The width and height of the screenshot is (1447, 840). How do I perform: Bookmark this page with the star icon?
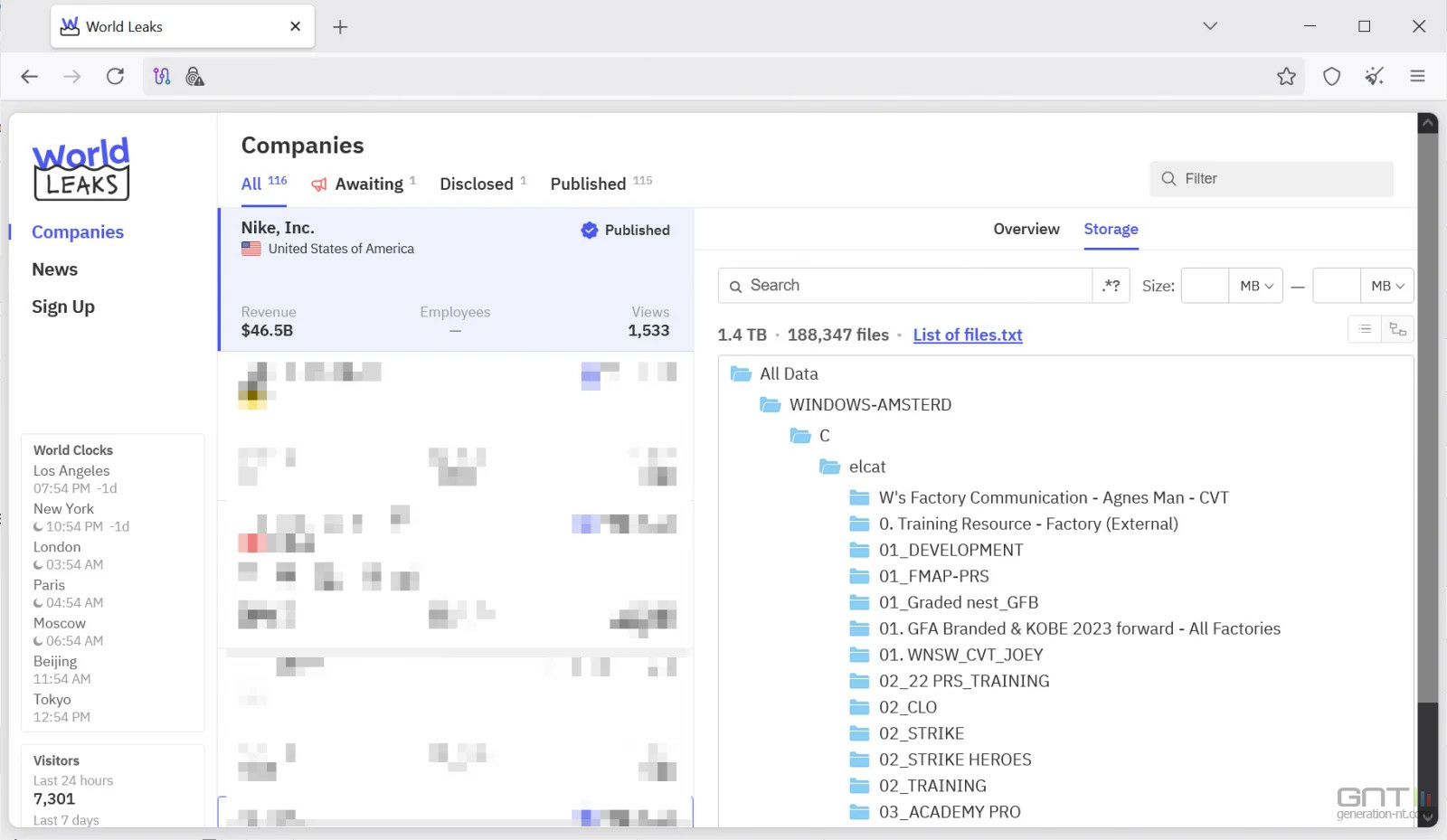click(x=1286, y=77)
